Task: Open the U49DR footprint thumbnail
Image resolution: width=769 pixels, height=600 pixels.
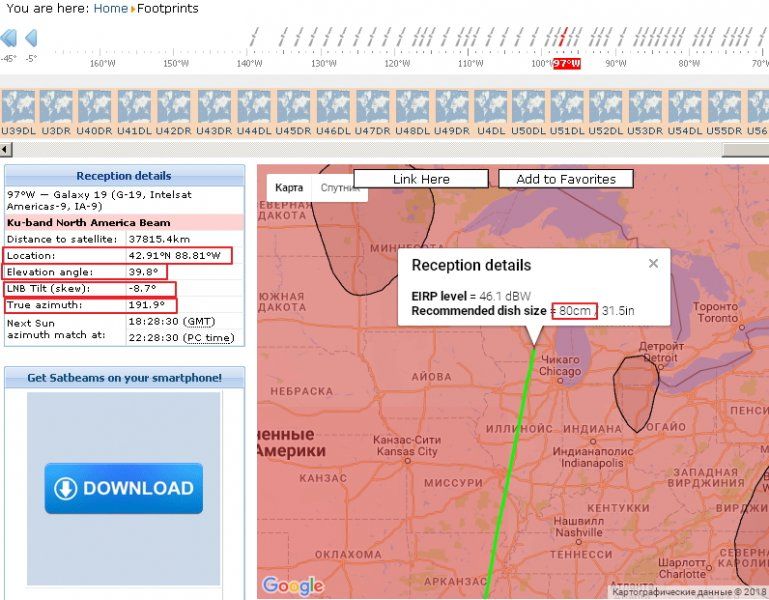Action: coord(452,107)
